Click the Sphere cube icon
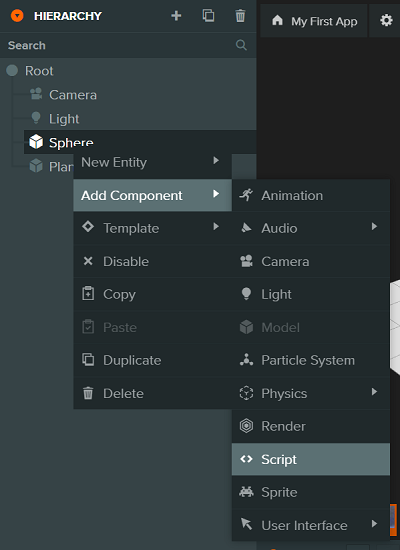The image size is (400, 550). (36, 142)
